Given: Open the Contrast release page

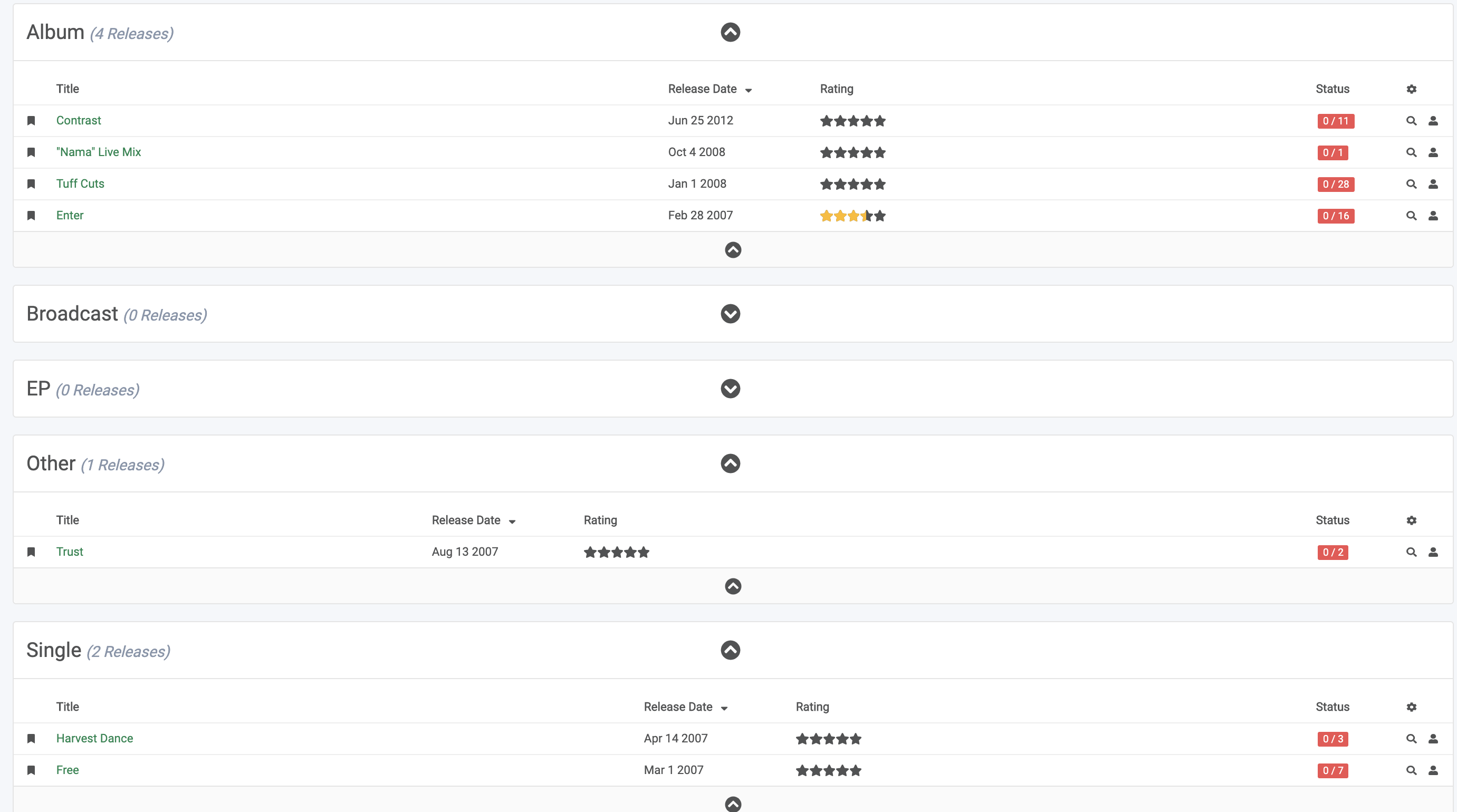Looking at the screenshot, I should tap(79, 120).
